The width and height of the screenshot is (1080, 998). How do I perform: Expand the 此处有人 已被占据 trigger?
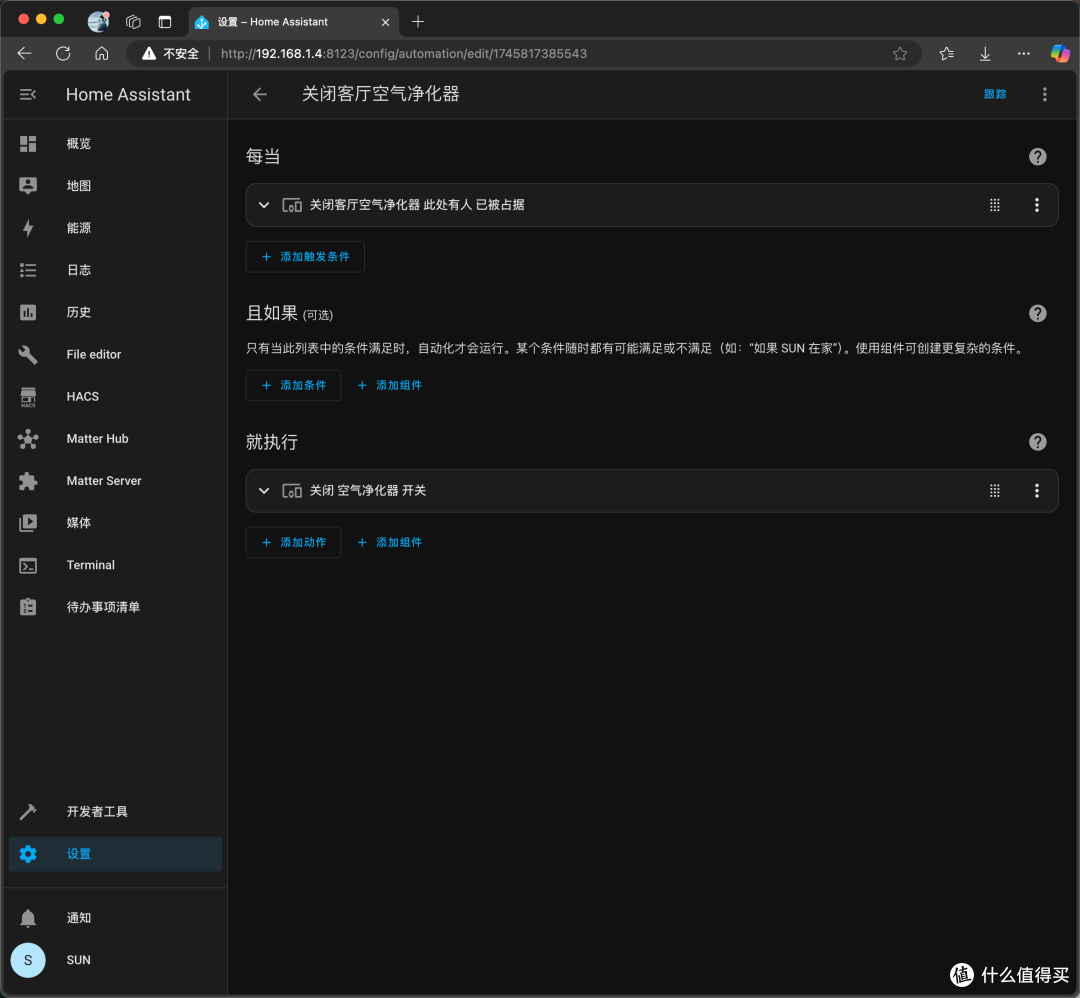264,205
